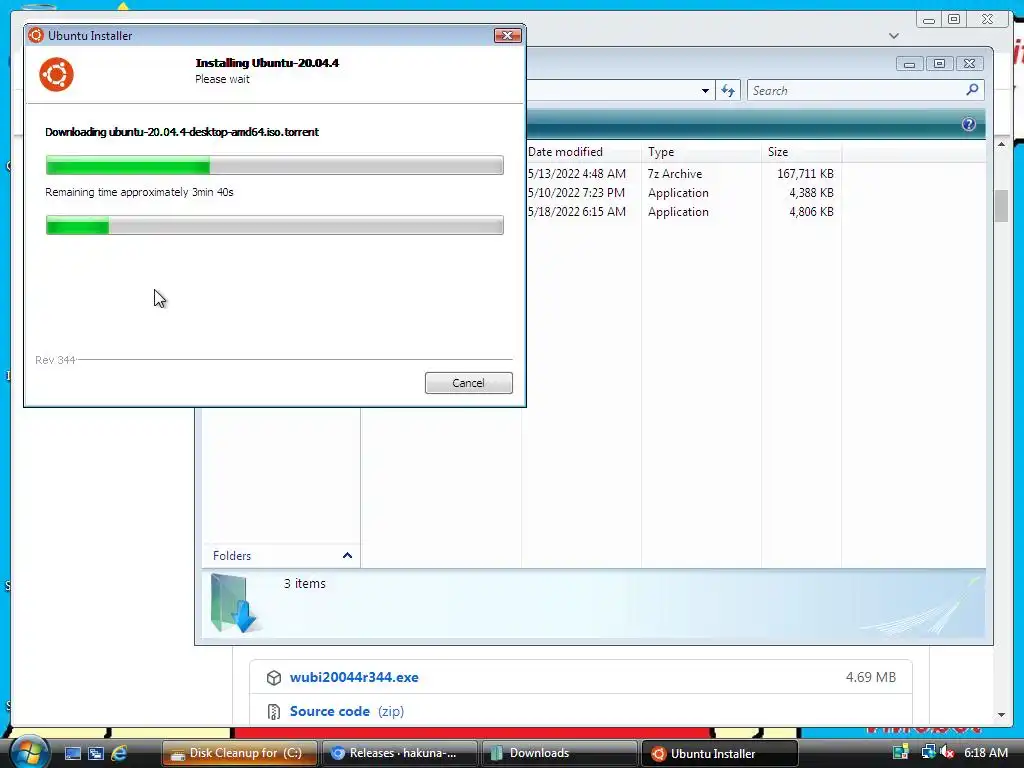Select the Application row dated 5/10/2022 7:23 PM
1024x768 pixels.
coord(680,193)
